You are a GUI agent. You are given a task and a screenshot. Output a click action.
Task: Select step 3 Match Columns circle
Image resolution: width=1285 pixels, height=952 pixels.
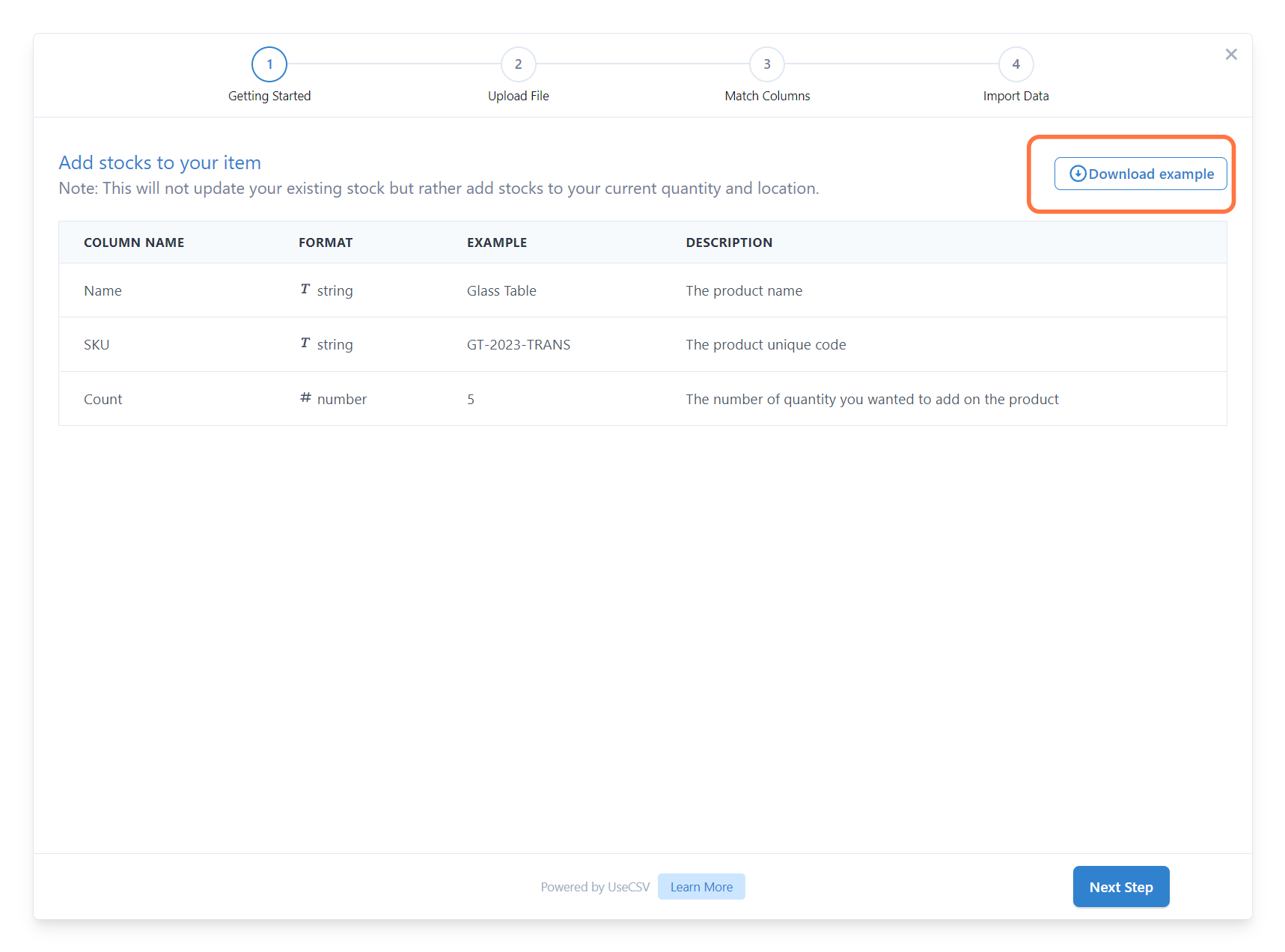click(767, 64)
